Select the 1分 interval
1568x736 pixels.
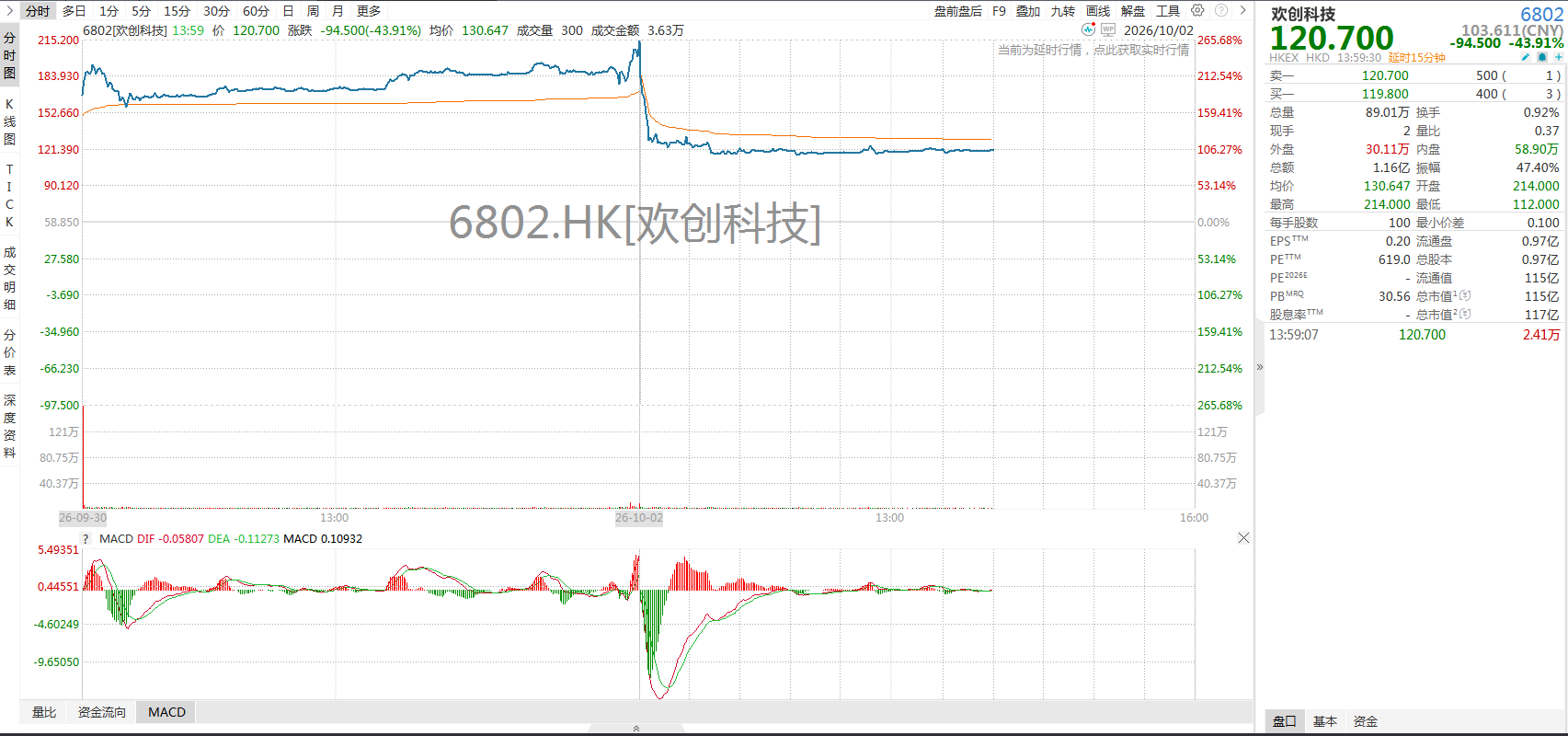point(109,11)
